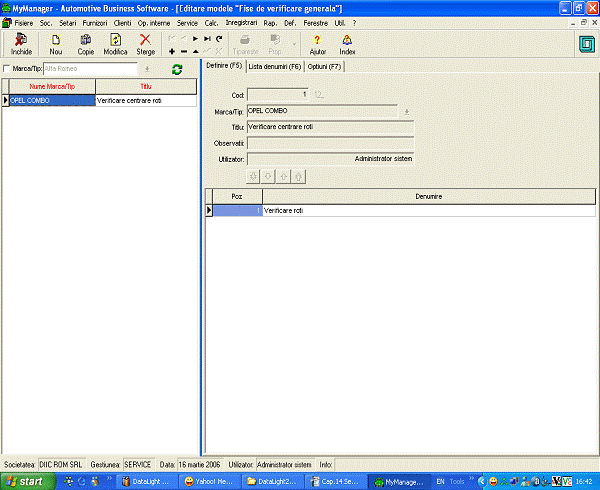The height and width of the screenshot is (490, 600).
Task: Click the Inchide toolbar icon
Action: 21,43
